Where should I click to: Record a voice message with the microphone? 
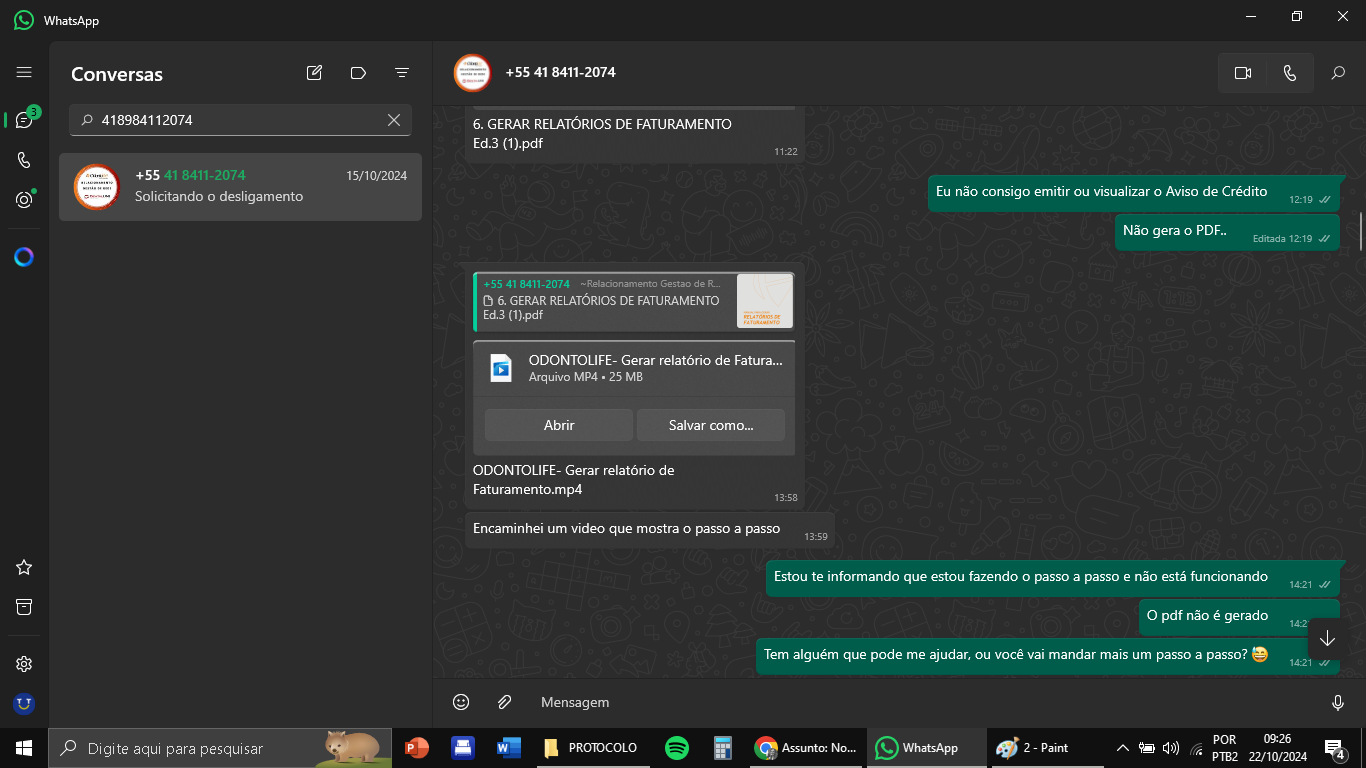(x=1338, y=702)
